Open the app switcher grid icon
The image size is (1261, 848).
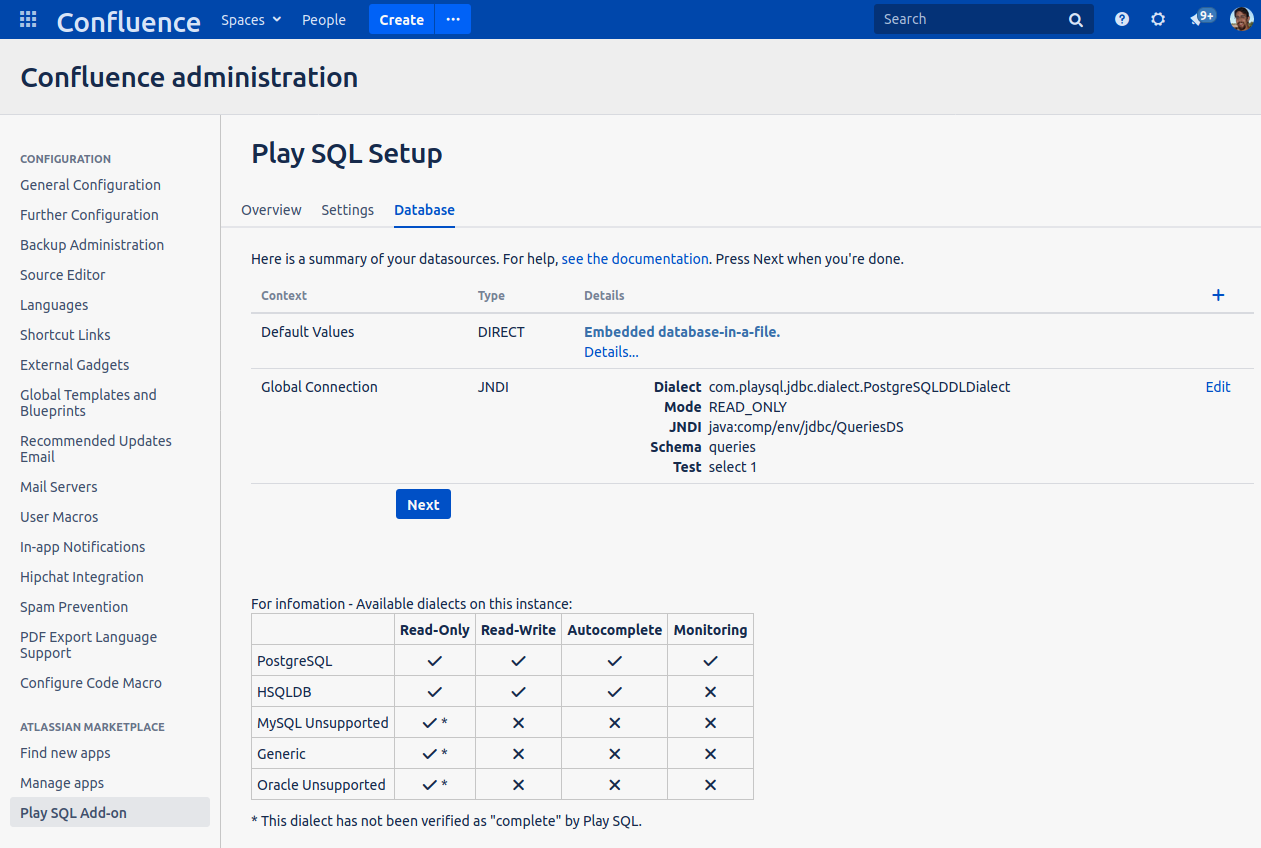click(28, 19)
